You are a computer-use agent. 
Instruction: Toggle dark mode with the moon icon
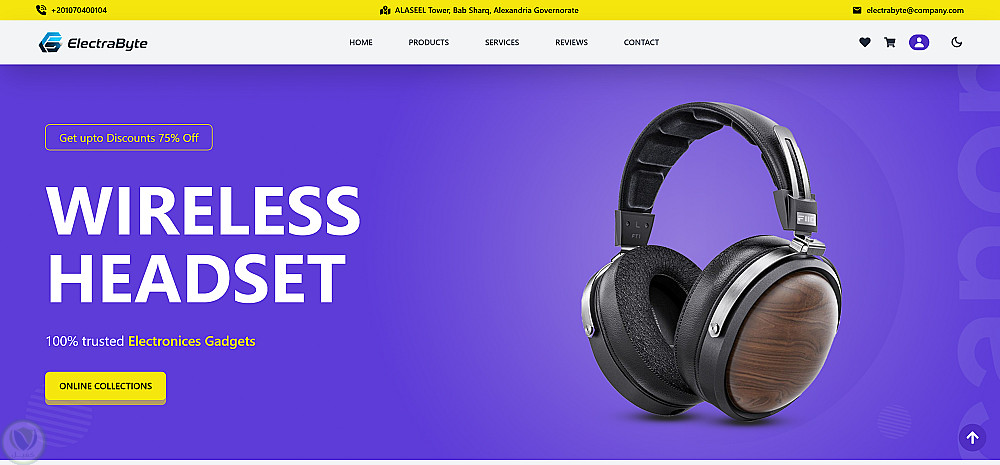point(956,43)
